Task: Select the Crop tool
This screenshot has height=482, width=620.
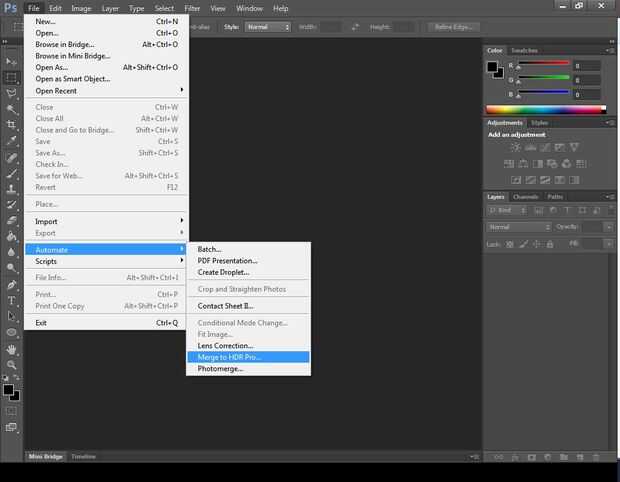Action: (x=11, y=125)
